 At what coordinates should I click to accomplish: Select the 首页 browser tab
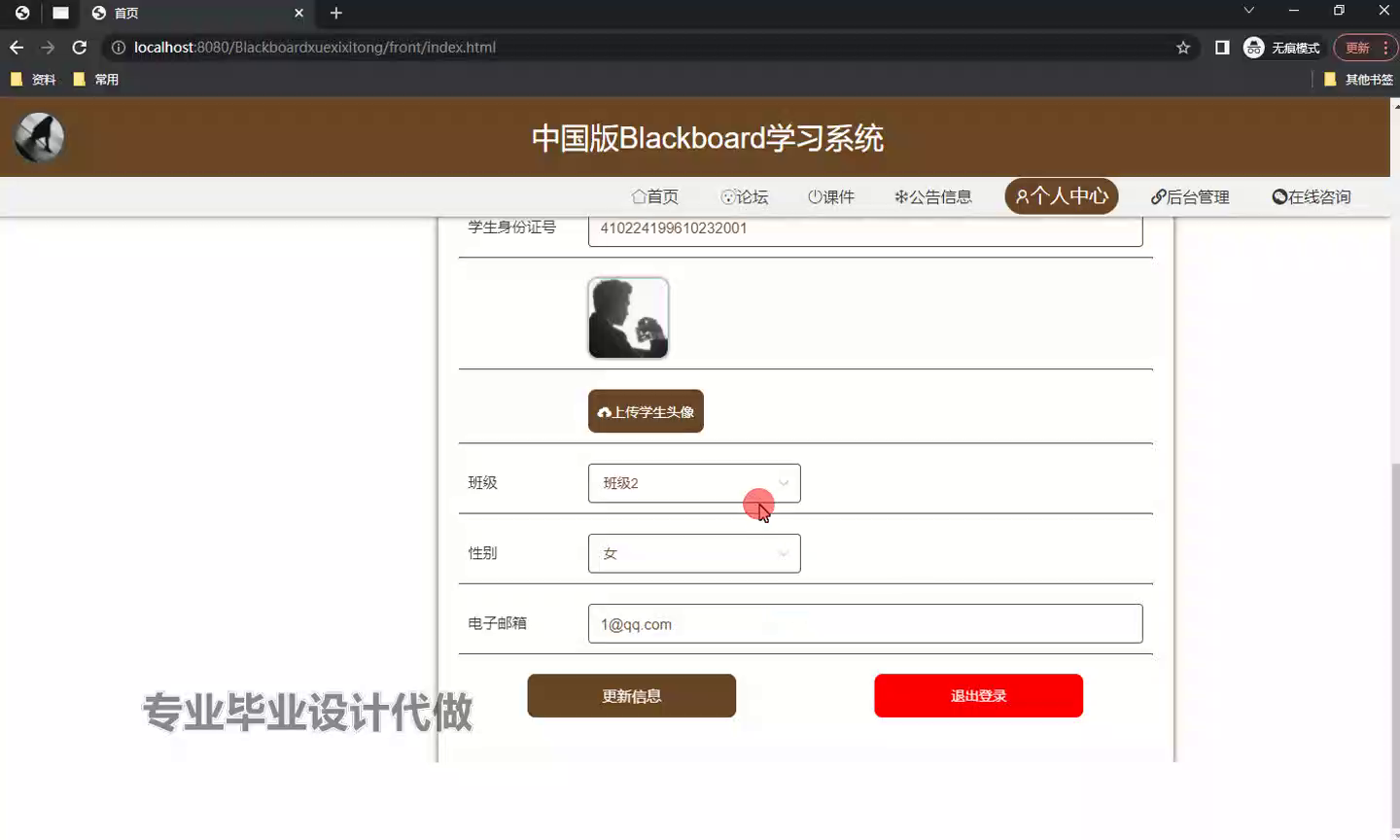[x=198, y=14]
